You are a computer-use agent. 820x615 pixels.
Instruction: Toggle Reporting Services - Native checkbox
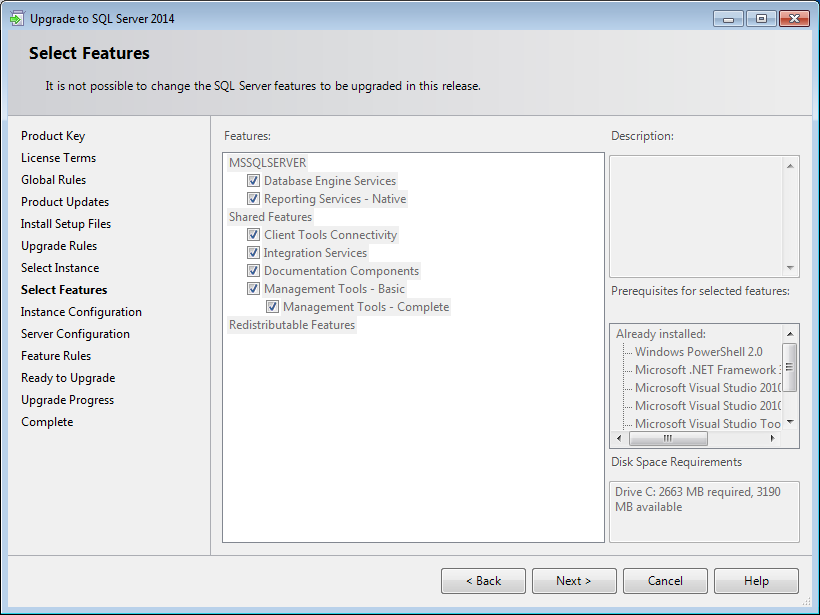[x=253, y=199]
